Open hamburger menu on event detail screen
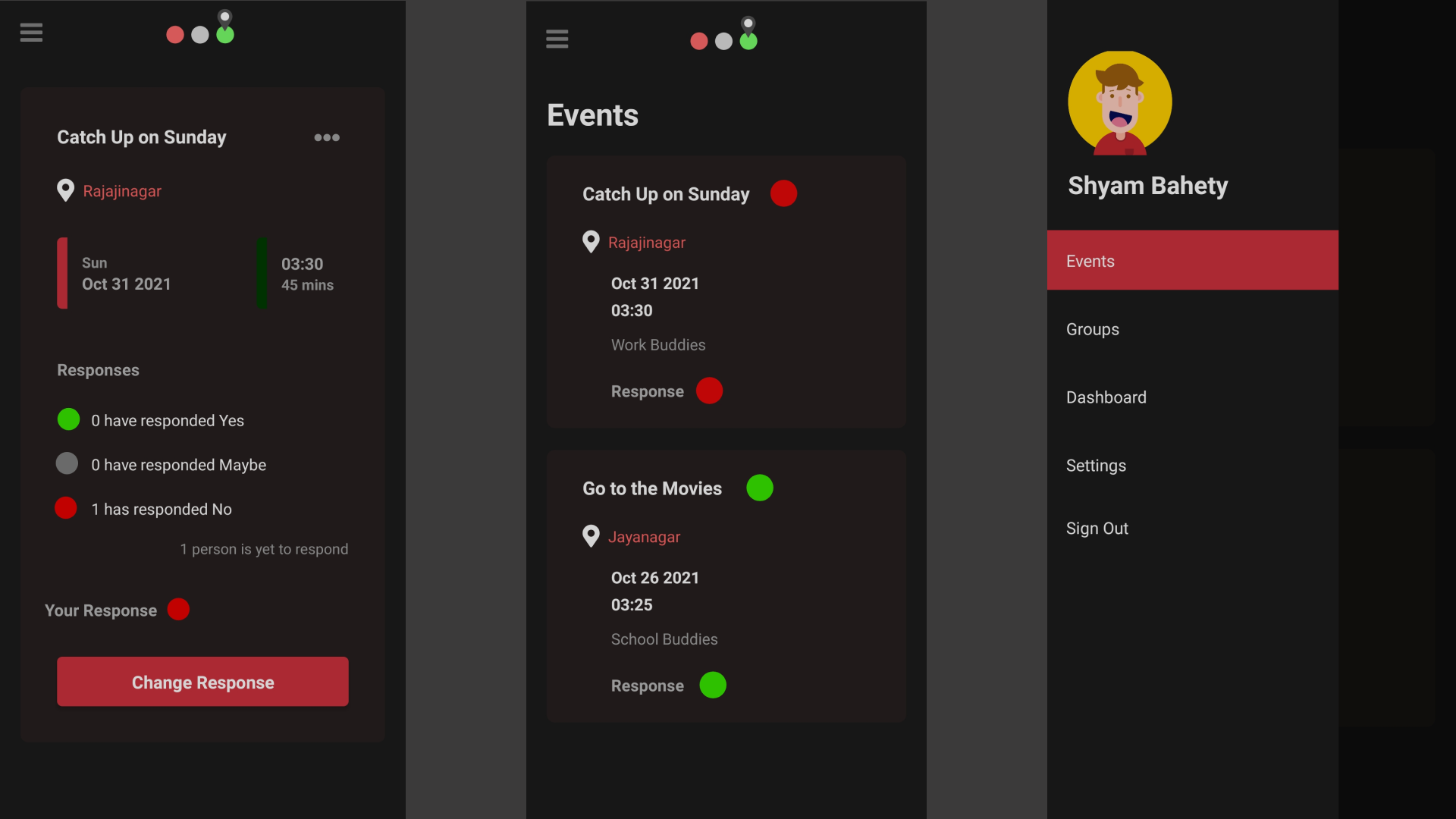 (31, 33)
